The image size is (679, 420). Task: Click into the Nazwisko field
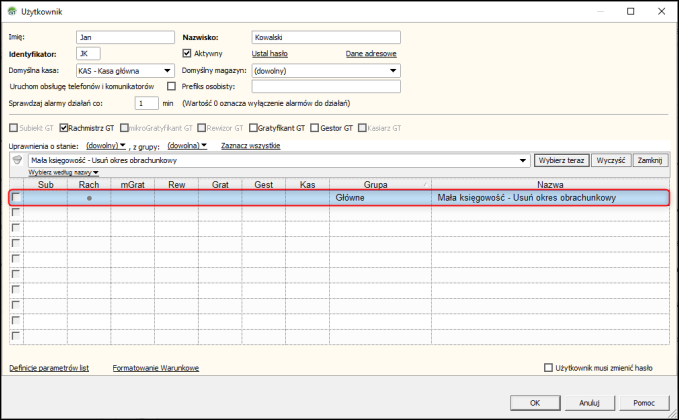(x=326, y=37)
